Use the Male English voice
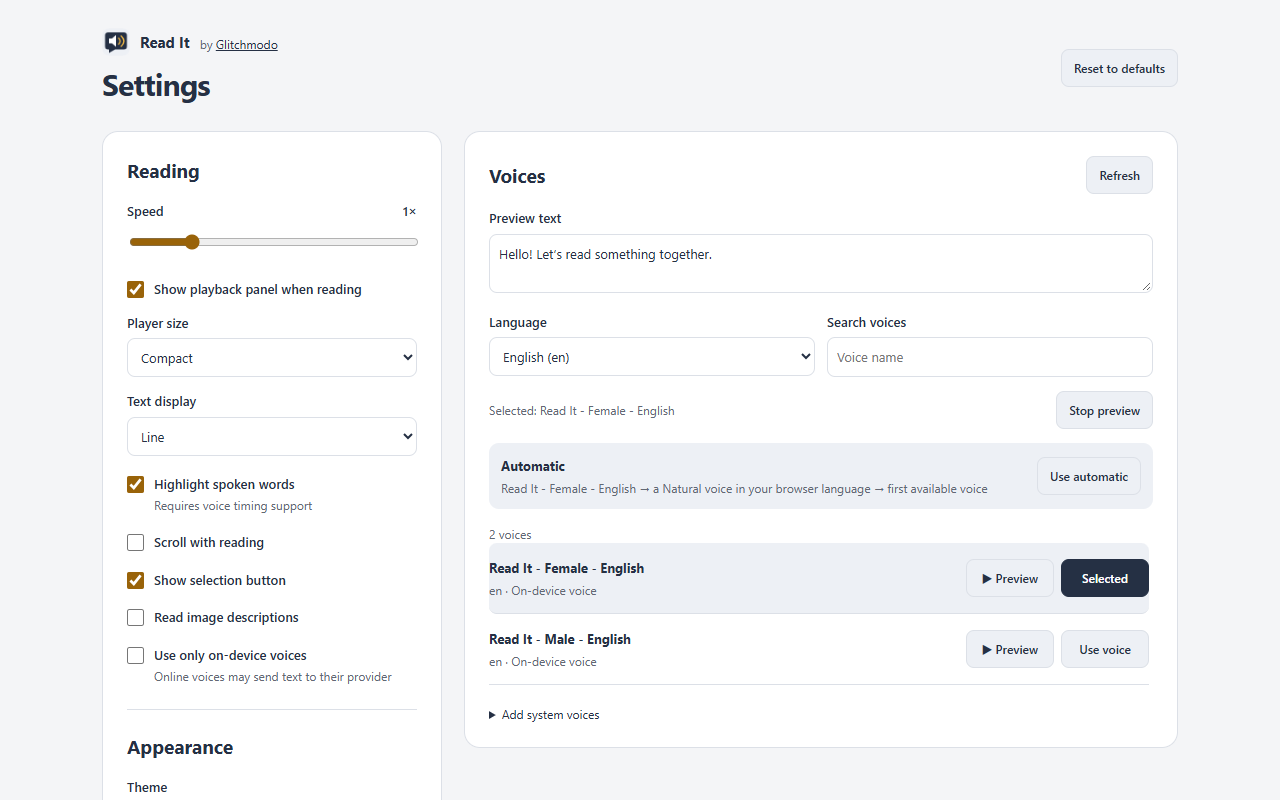 click(1105, 649)
